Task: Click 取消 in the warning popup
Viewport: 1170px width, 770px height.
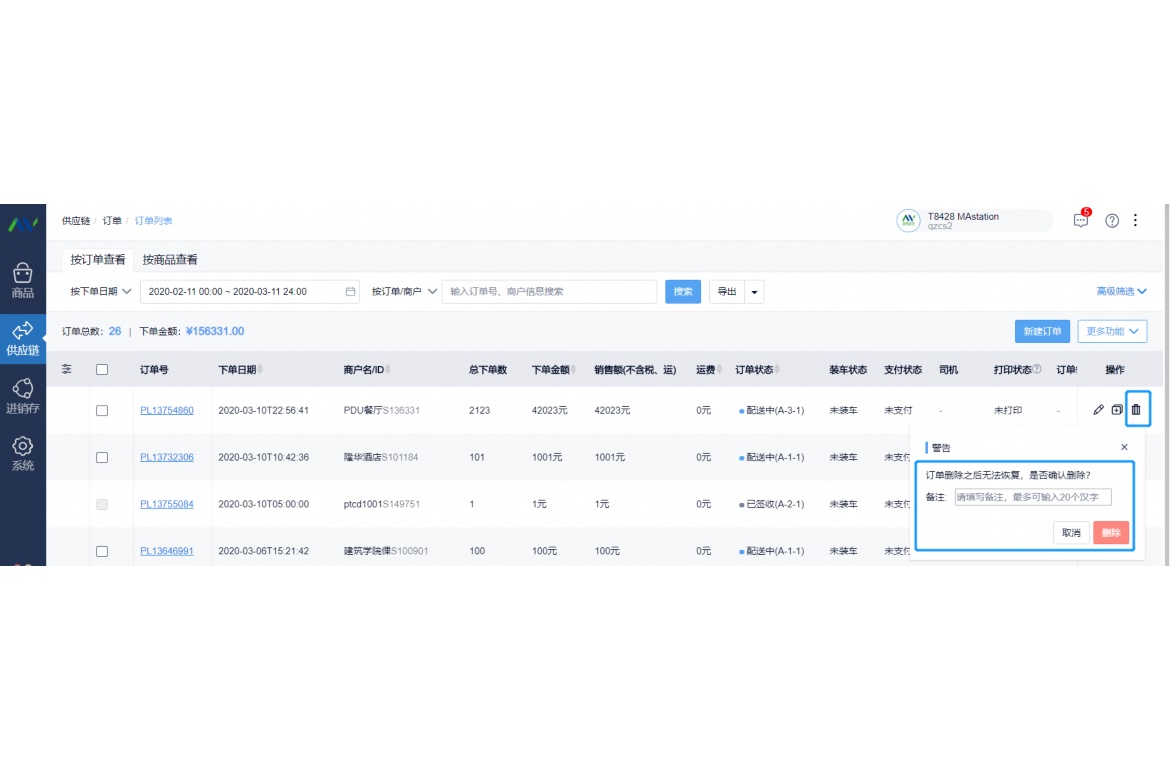Action: tap(1071, 533)
